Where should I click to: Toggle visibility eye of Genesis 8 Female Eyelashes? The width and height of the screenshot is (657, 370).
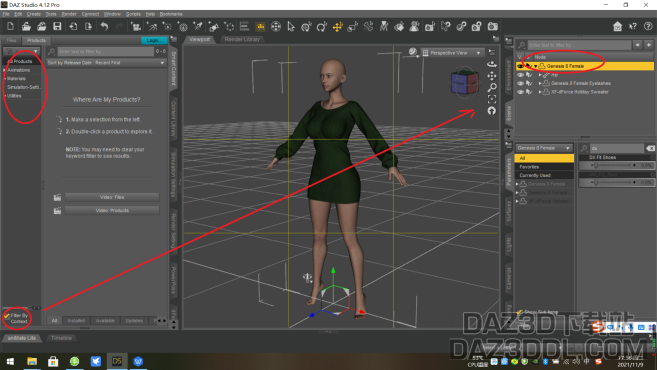click(x=520, y=83)
